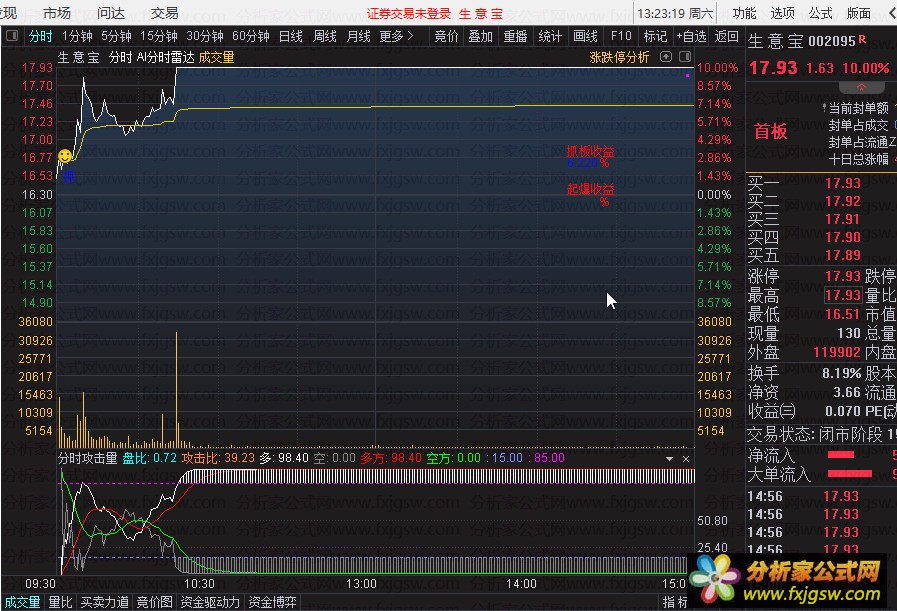
Task: Click the split-panel icon right of 涨跌停分析
Action: (685, 57)
